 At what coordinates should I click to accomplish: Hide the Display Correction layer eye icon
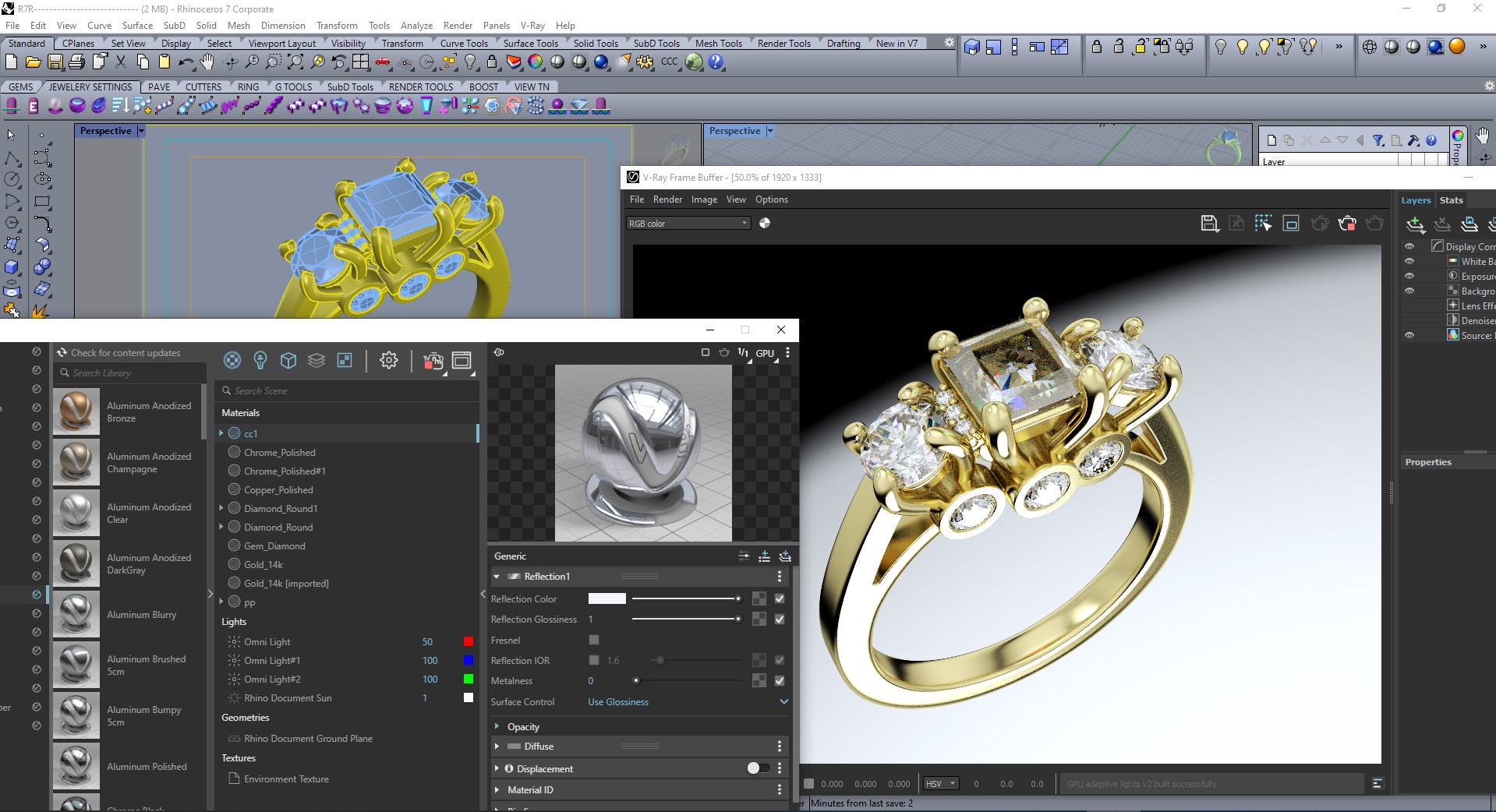click(x=1409, y=246)
